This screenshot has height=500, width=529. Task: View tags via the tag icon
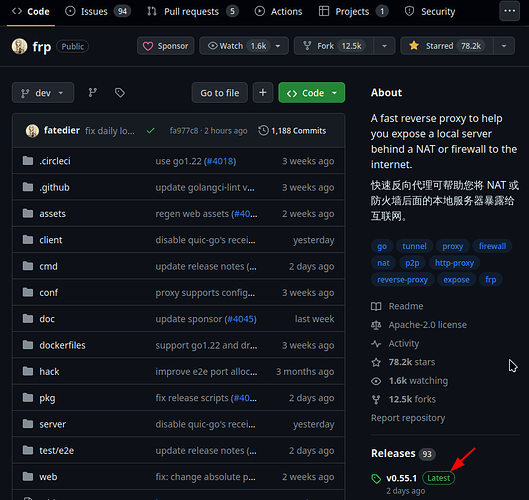coord(120,93)
